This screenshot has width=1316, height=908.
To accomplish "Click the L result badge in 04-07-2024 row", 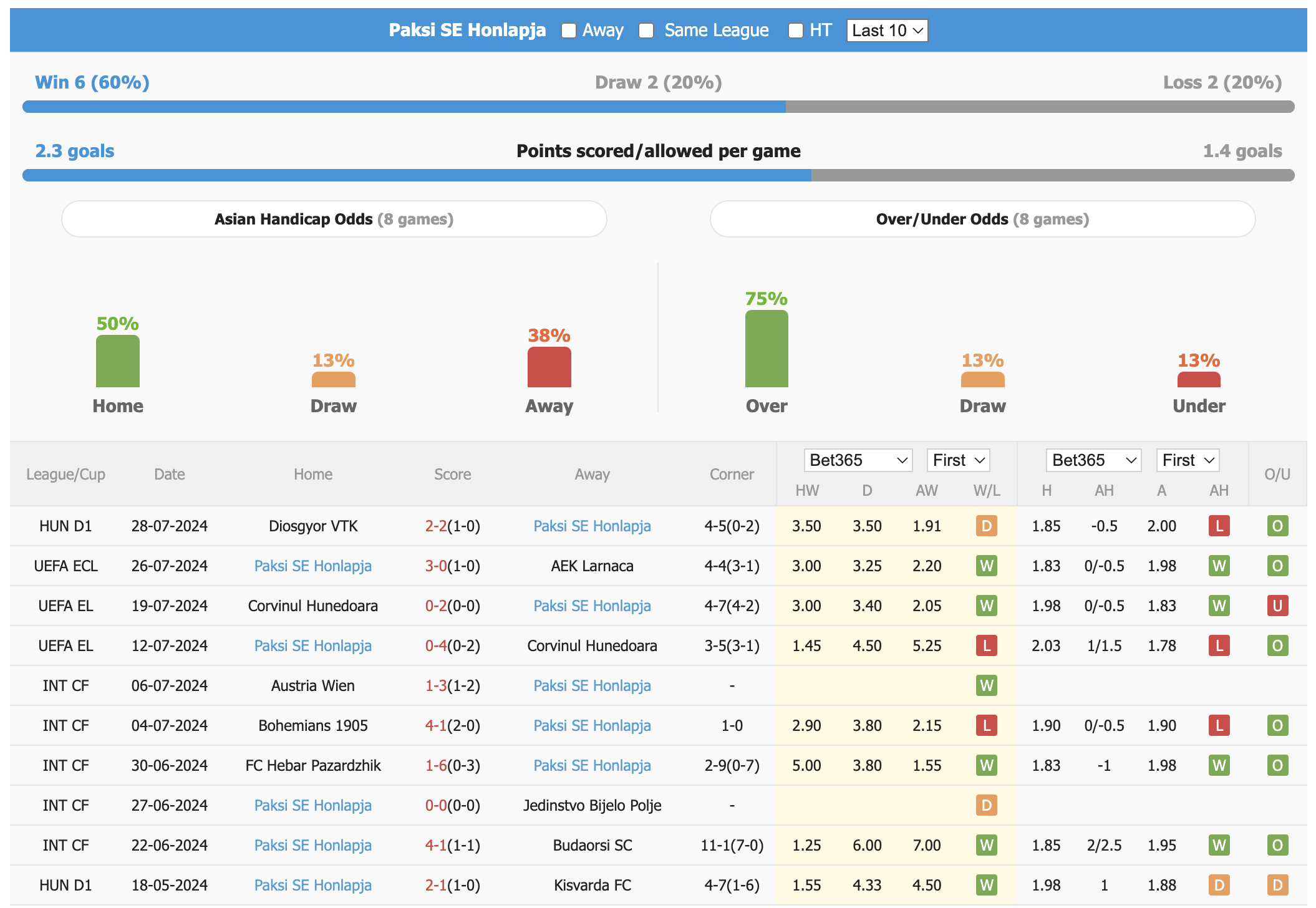I will (x=987, y=725).
